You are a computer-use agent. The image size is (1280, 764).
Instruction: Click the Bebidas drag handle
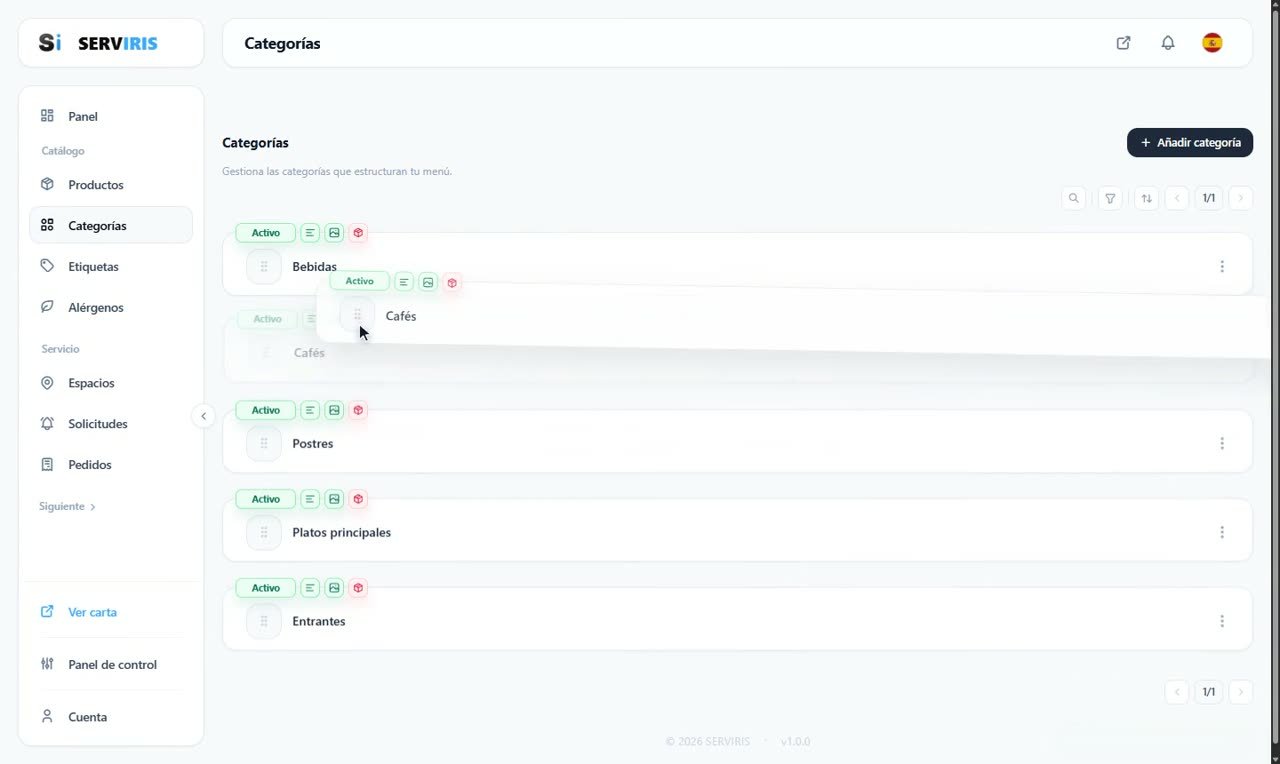point(264,267)
